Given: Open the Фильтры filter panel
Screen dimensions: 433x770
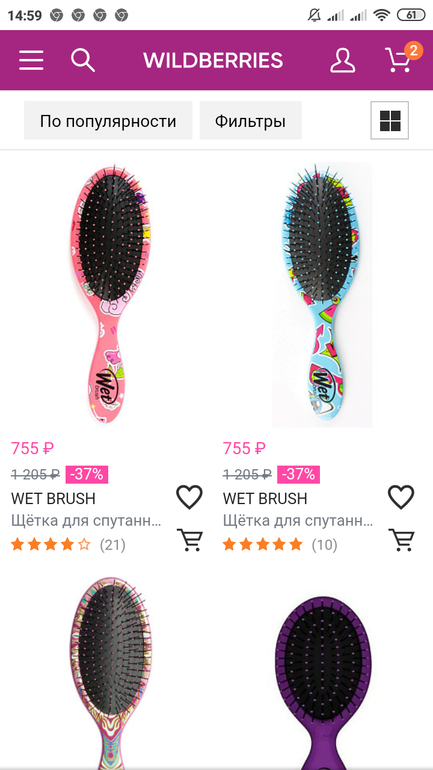Looking at the screenshot, I should click(x=250, y=121).
